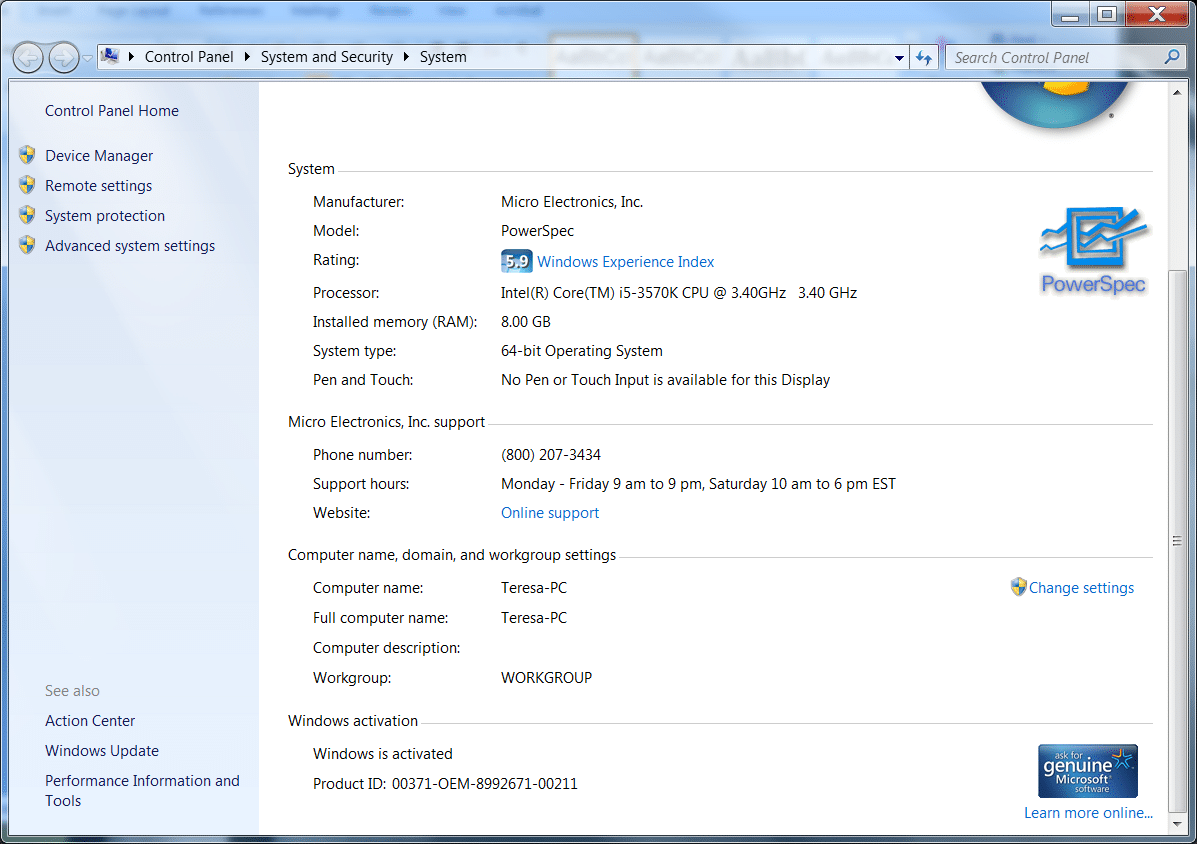The image size is (1197, 844).
Task: Open the Online support website link
Action: [550, 513]
